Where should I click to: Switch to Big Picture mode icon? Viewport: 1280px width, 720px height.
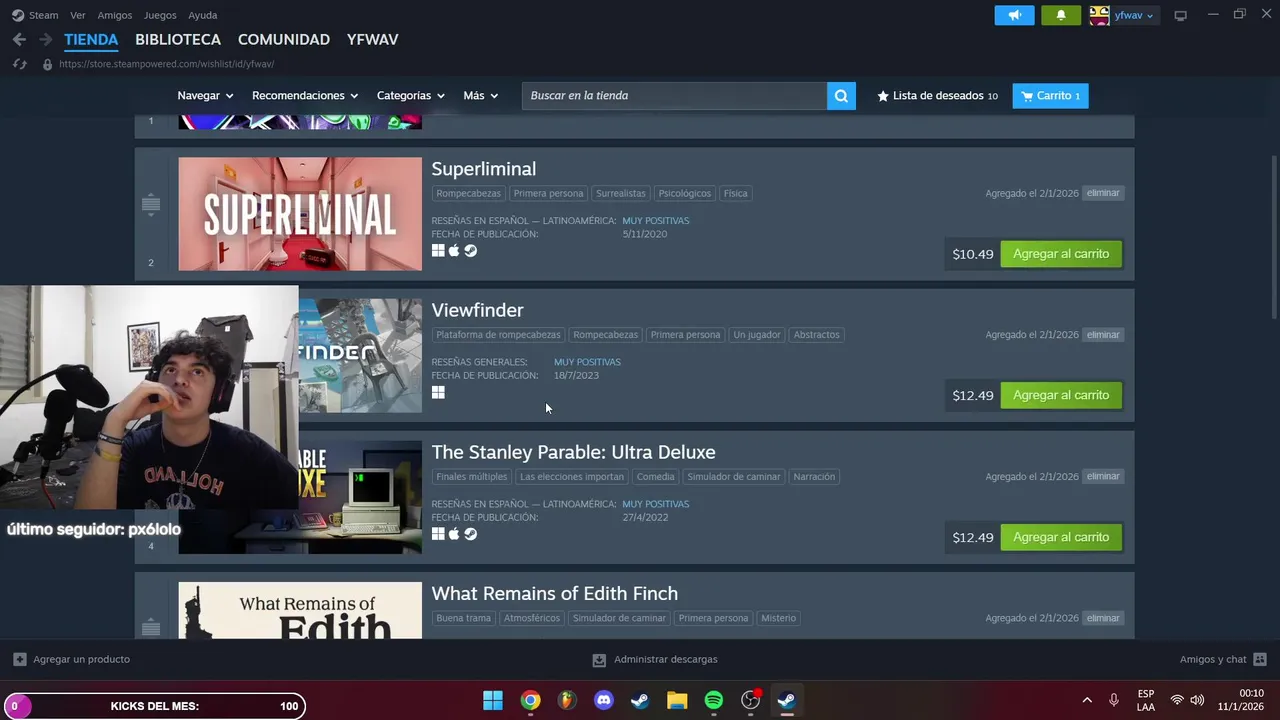click(1180, 15)
